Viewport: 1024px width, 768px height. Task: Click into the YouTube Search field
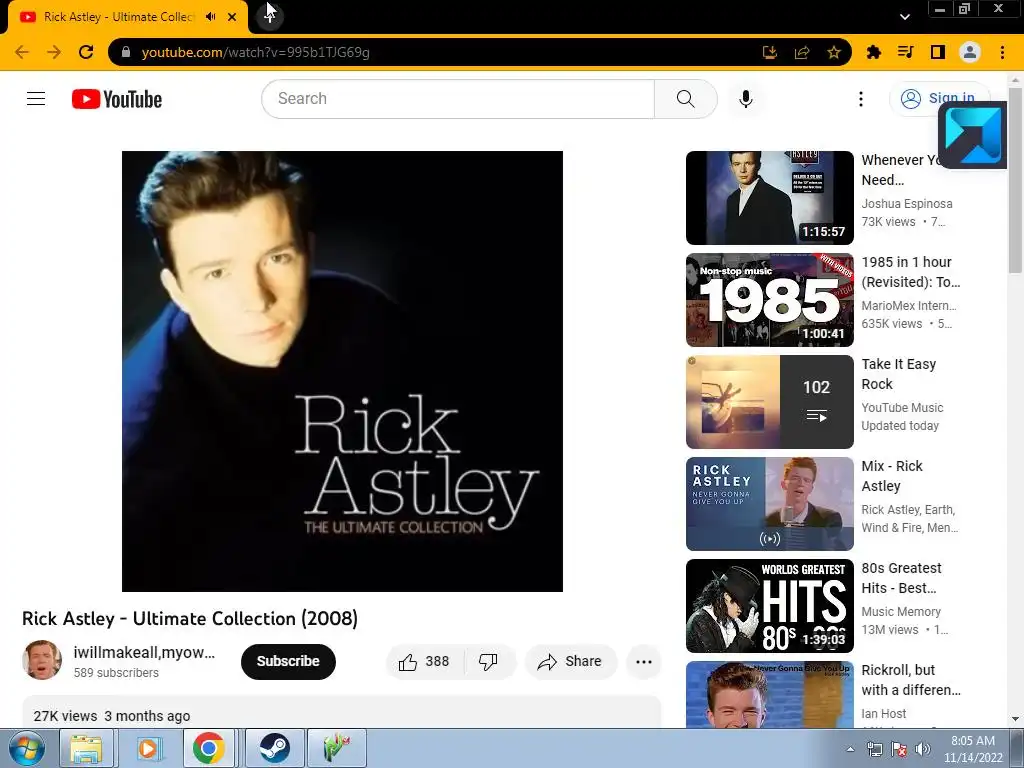(x=458, y=99)
